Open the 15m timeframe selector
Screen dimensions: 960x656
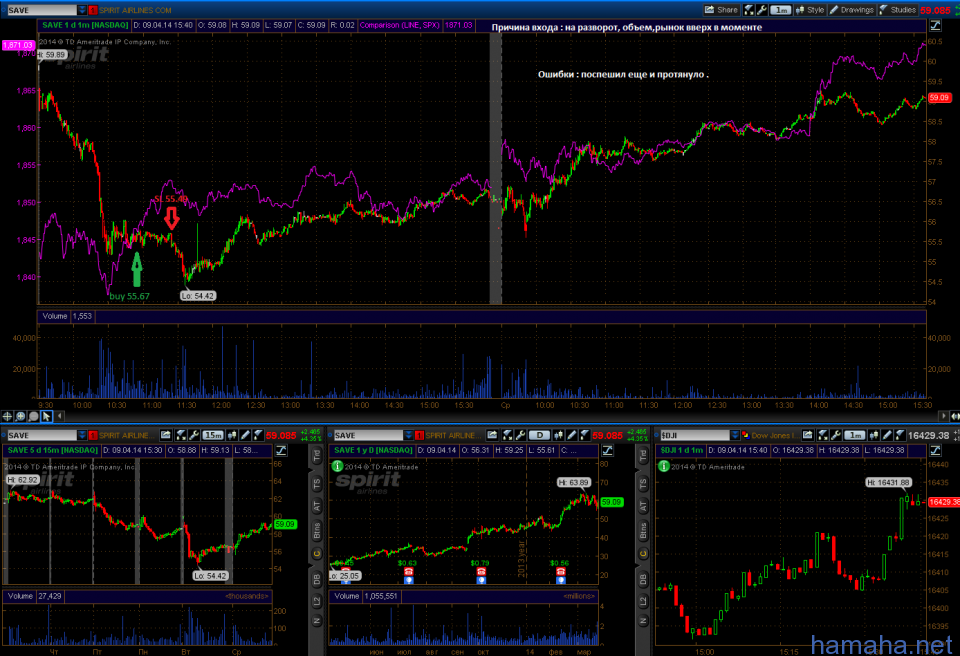(213, 435)
